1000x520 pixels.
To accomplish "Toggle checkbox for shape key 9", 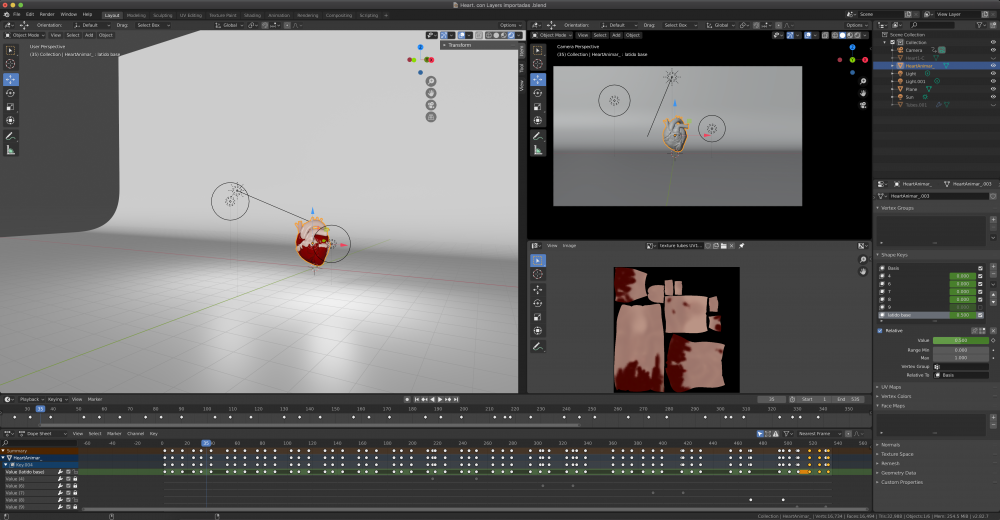I will (980, 307).
